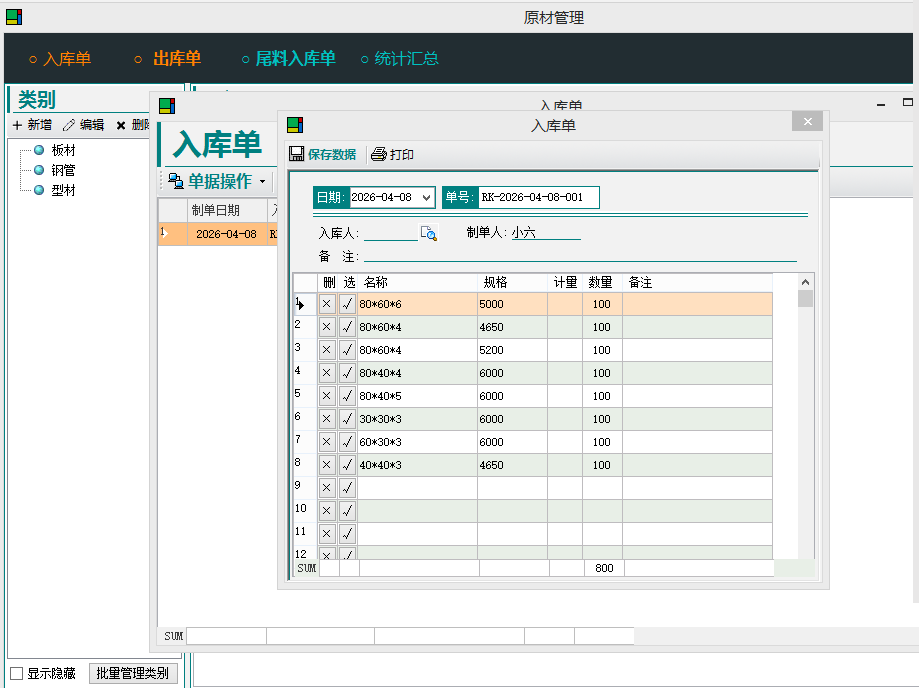Toggle the select checkmark on row 3
This screenshot has height=688, width=919.
pos(347,350)
